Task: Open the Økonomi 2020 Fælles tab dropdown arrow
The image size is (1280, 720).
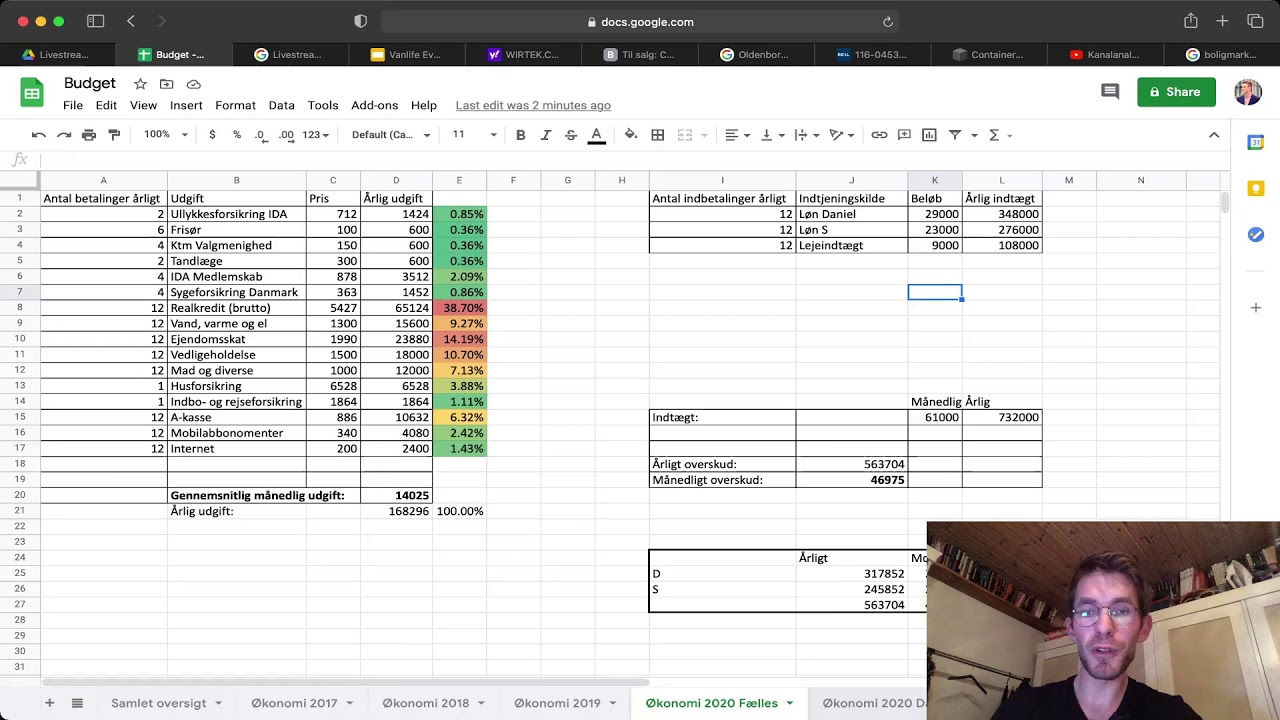Action: click(x=789, y=703)
